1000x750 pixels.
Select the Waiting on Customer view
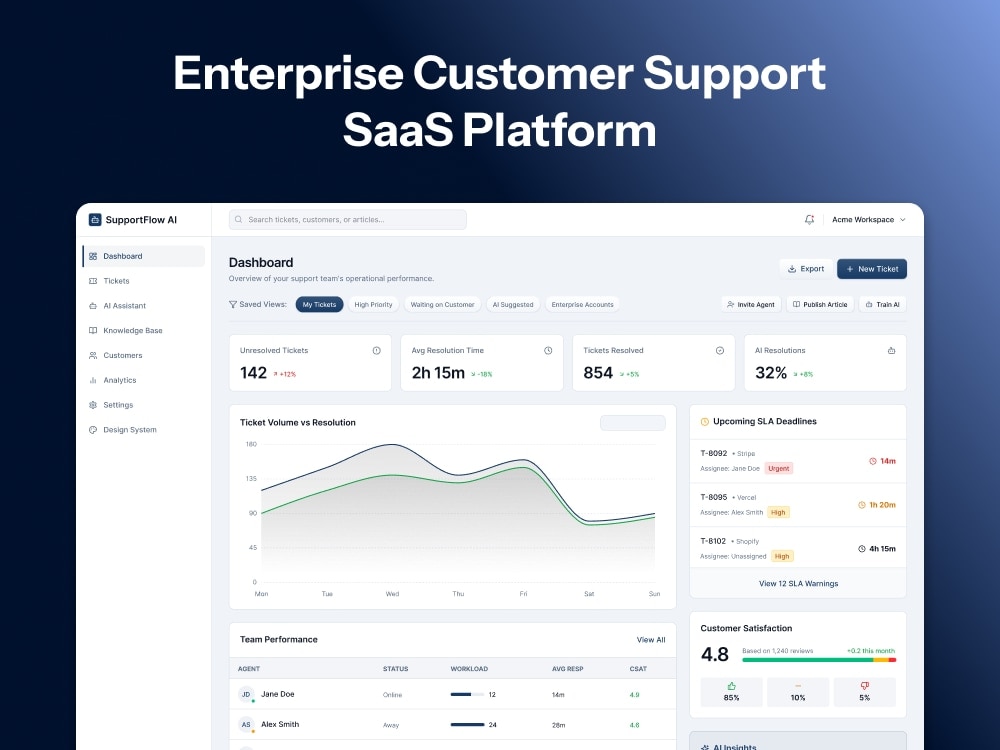pos(442,305)
